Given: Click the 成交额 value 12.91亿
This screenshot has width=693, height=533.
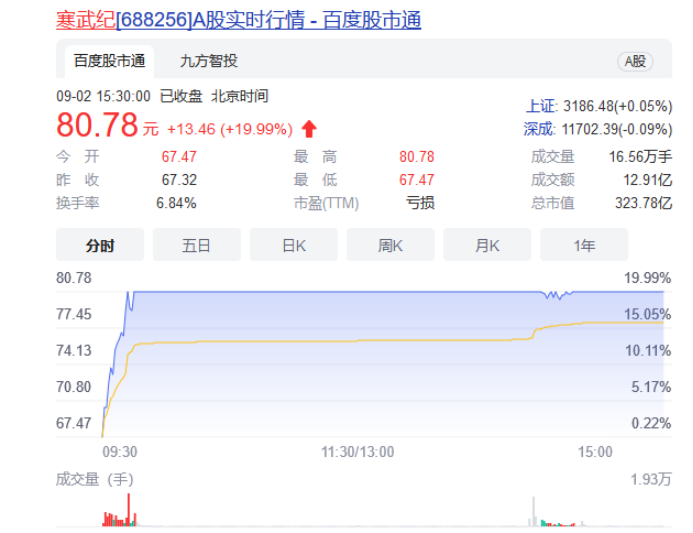Looking at the screenshot, I should pos(647,180).
